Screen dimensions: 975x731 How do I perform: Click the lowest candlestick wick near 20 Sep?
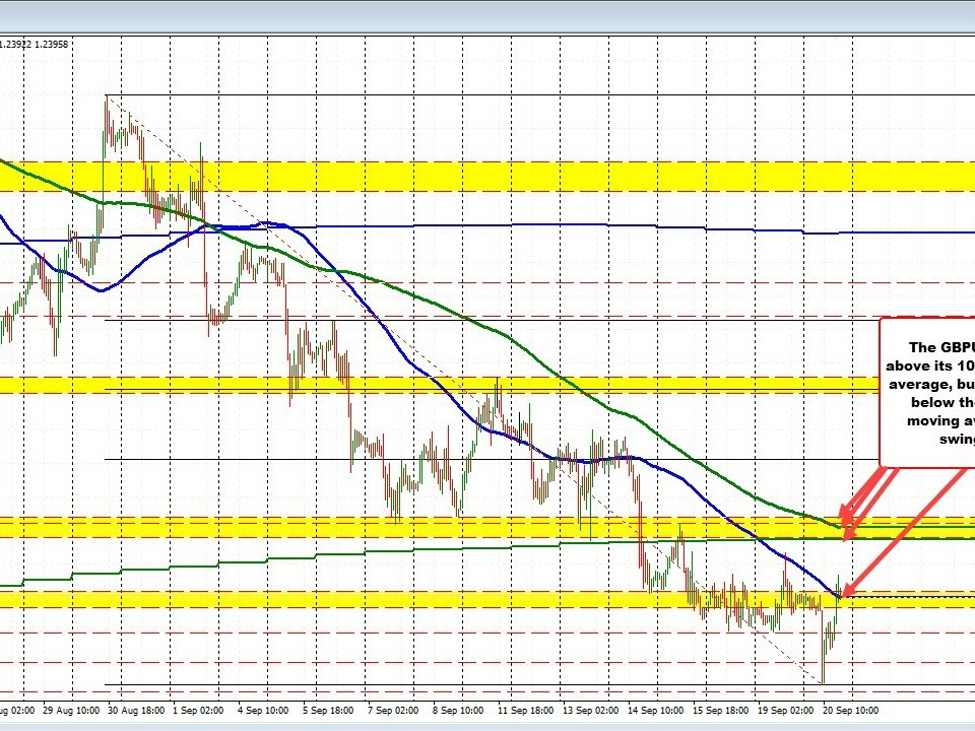click(x=822, y=680)
